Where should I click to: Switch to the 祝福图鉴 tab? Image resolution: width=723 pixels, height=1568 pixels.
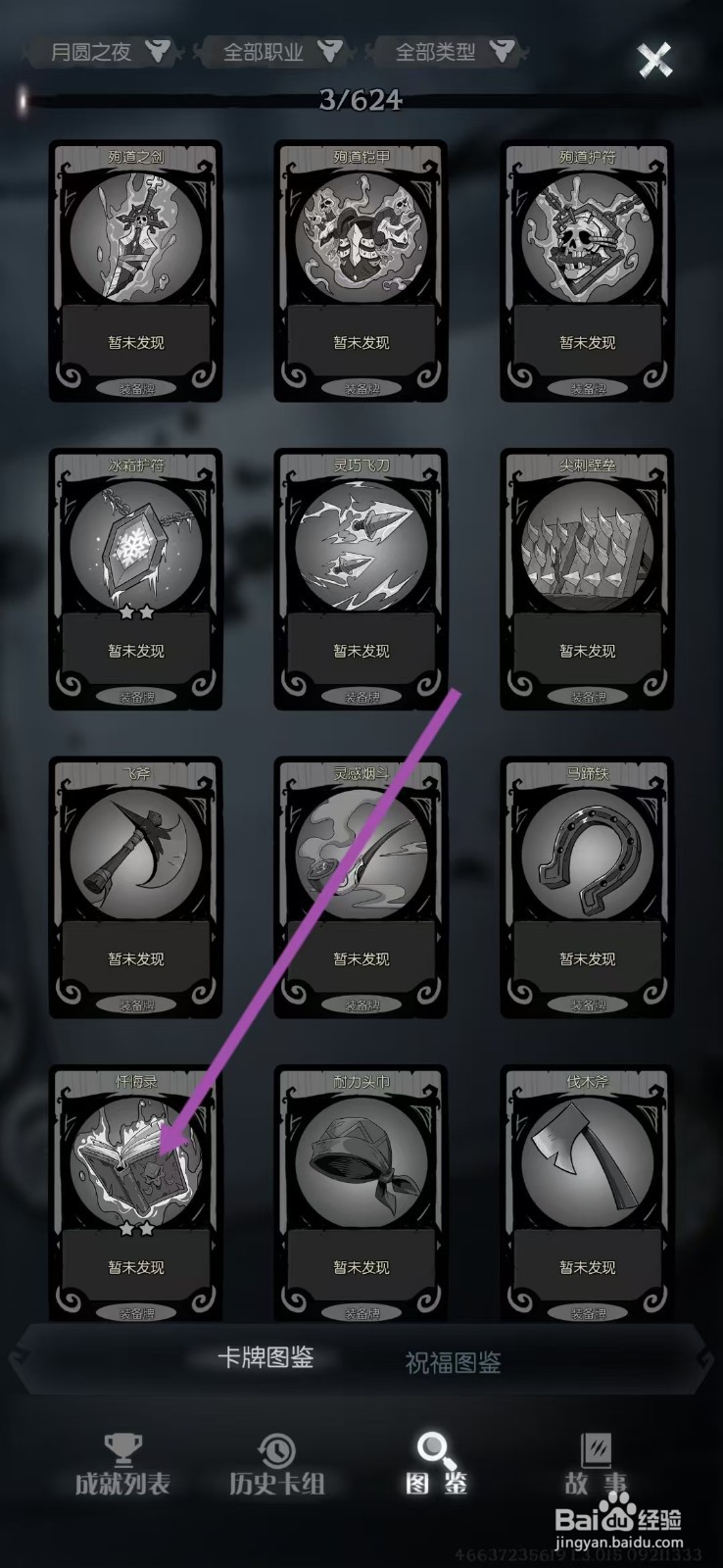click(453, 1361)
